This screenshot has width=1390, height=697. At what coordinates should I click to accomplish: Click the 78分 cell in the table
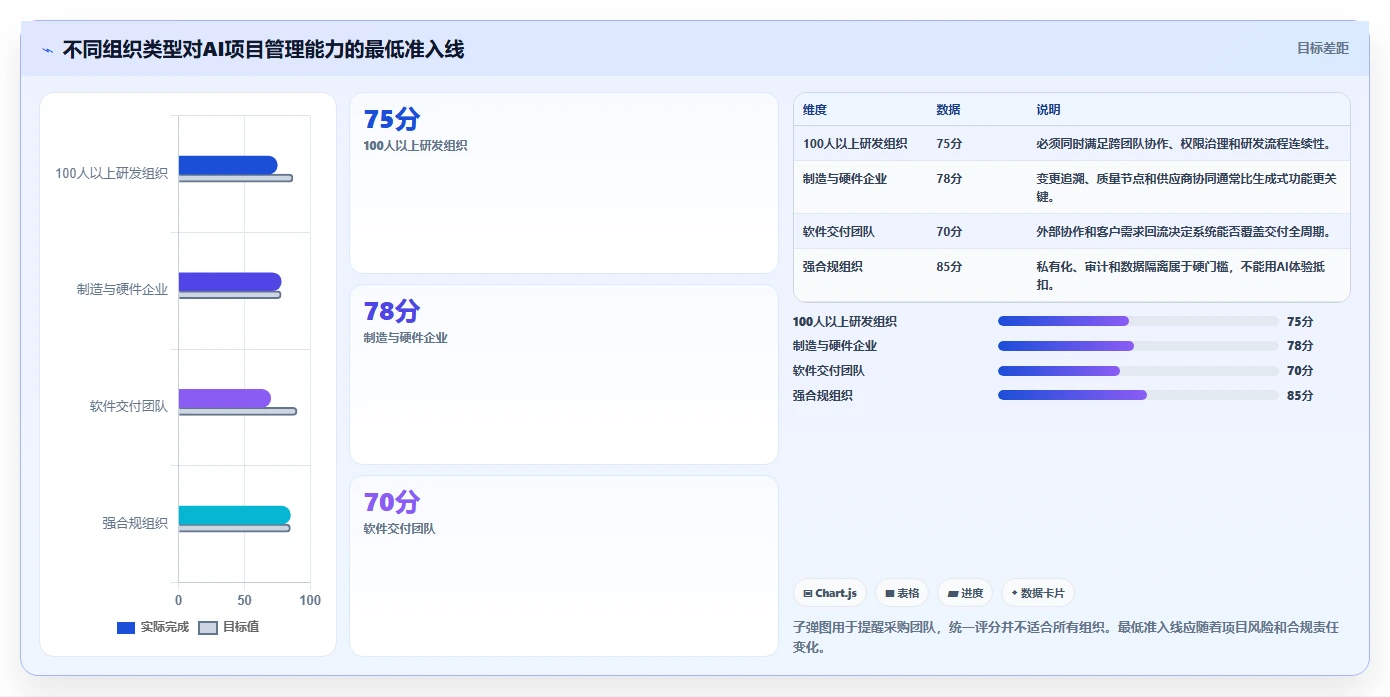pyautogui.click(x=949, y=179)
